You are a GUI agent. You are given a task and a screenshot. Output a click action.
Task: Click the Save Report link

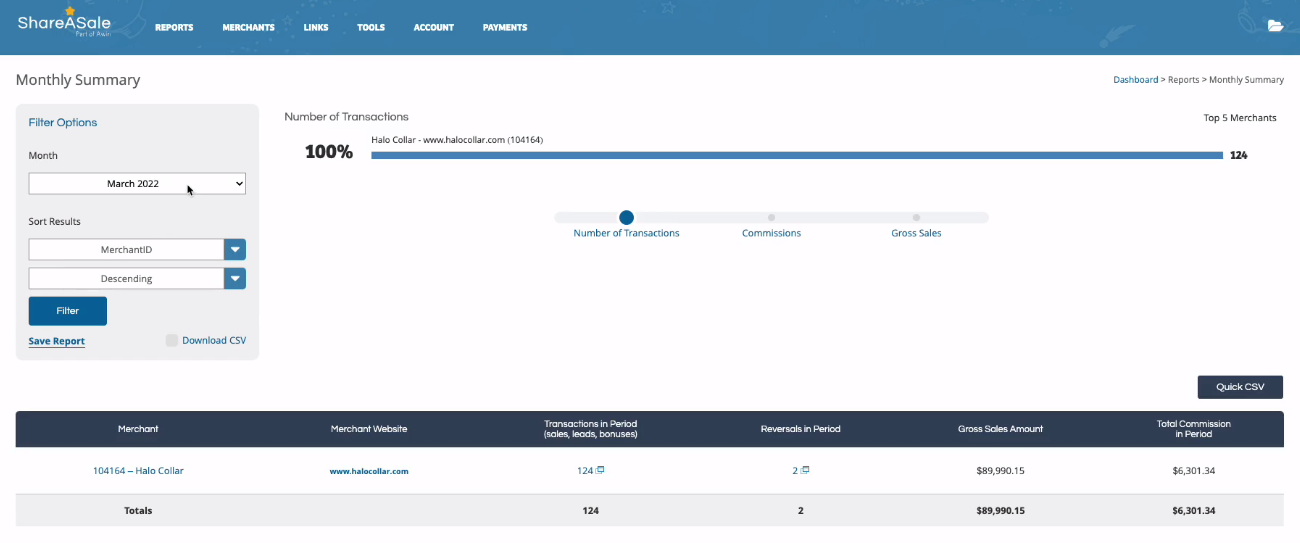(57, 341)
